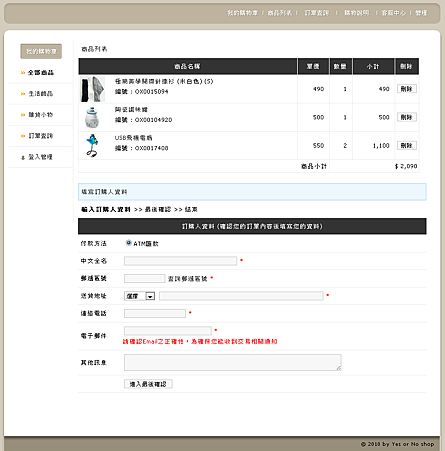Click 最後確認 in the step breadcrumb
This screenshot has width=445, height=451.
pos(158,209)
